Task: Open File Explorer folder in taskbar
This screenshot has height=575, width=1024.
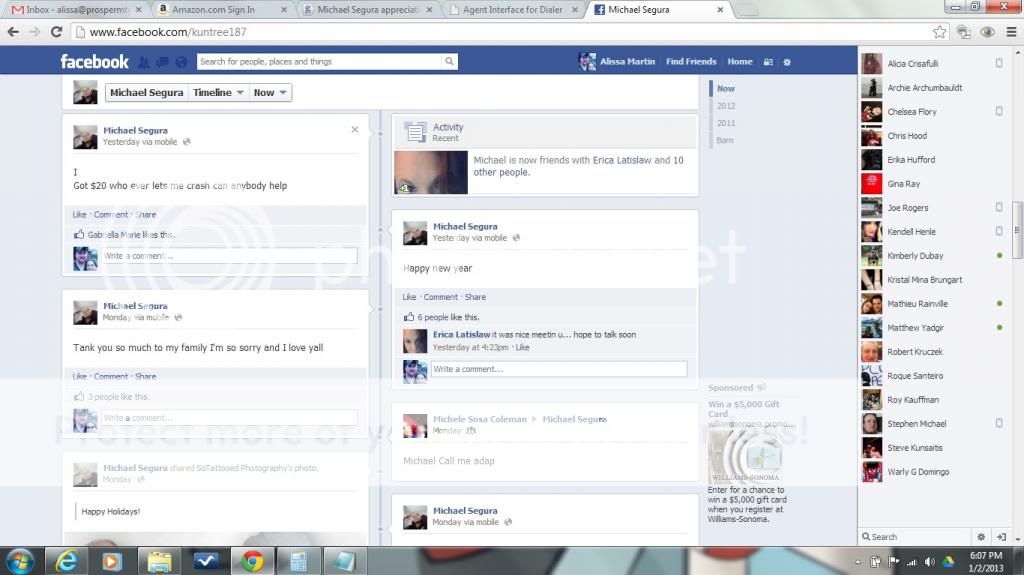Action: click(159, 561)
